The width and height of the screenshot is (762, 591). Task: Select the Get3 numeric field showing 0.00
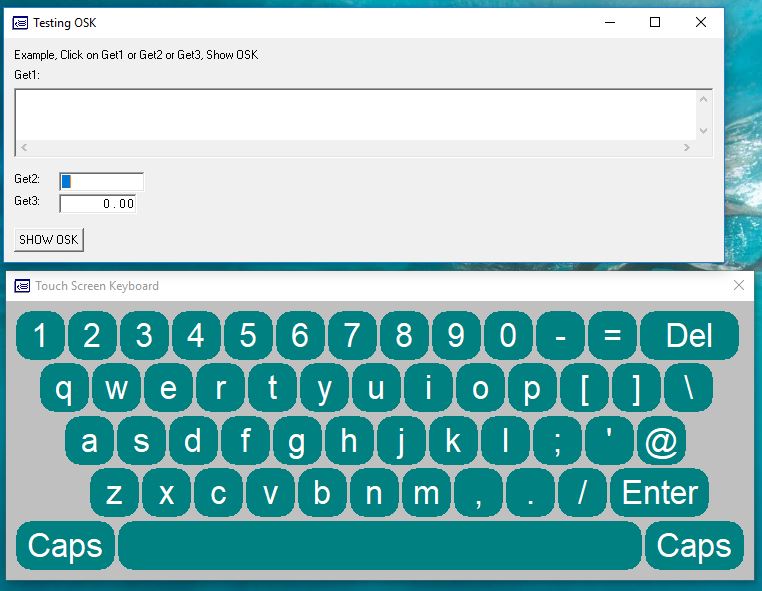pos(98,204)
